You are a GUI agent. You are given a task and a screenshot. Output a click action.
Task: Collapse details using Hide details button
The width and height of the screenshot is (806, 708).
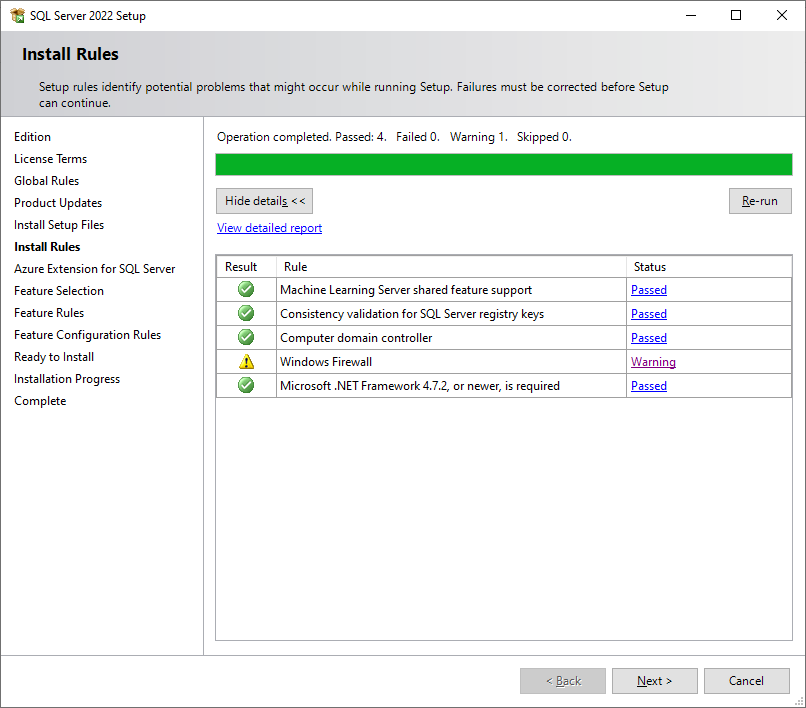tap(264, 201)
